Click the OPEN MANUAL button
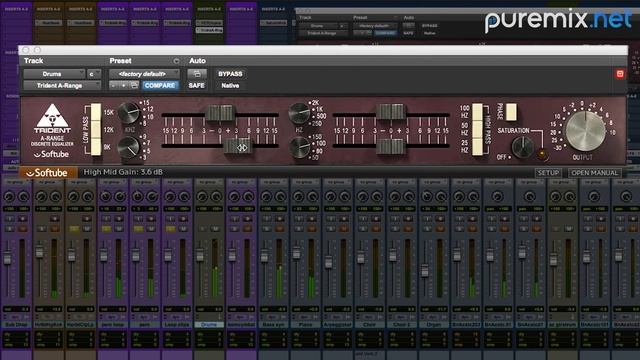The width and height of the screenshot is (640, 360). 595,173
